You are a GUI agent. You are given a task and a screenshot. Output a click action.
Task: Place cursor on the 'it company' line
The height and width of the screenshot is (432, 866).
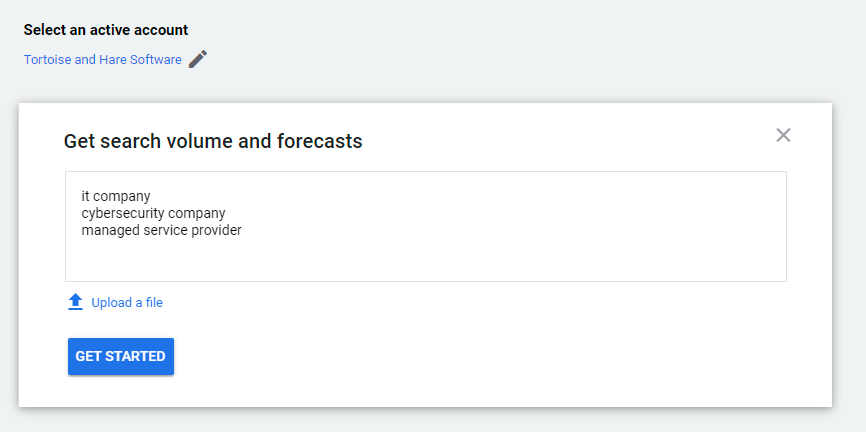click(116, 196)
